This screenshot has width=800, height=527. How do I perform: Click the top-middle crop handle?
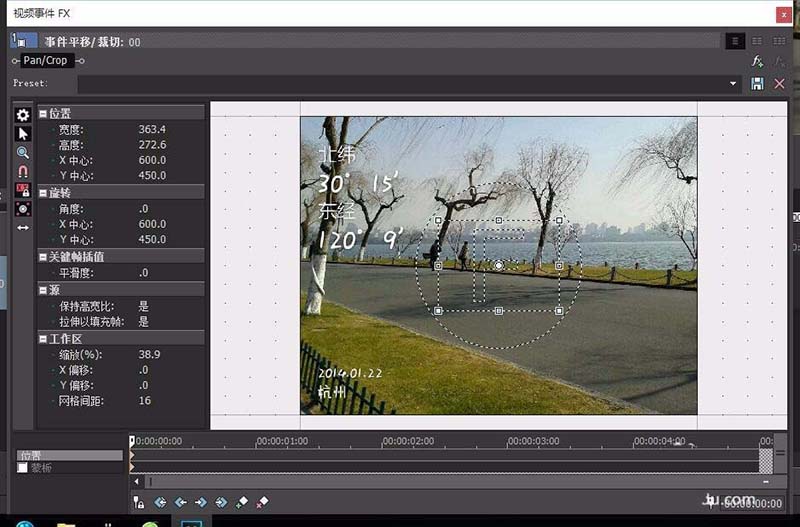tap(498, 220)
